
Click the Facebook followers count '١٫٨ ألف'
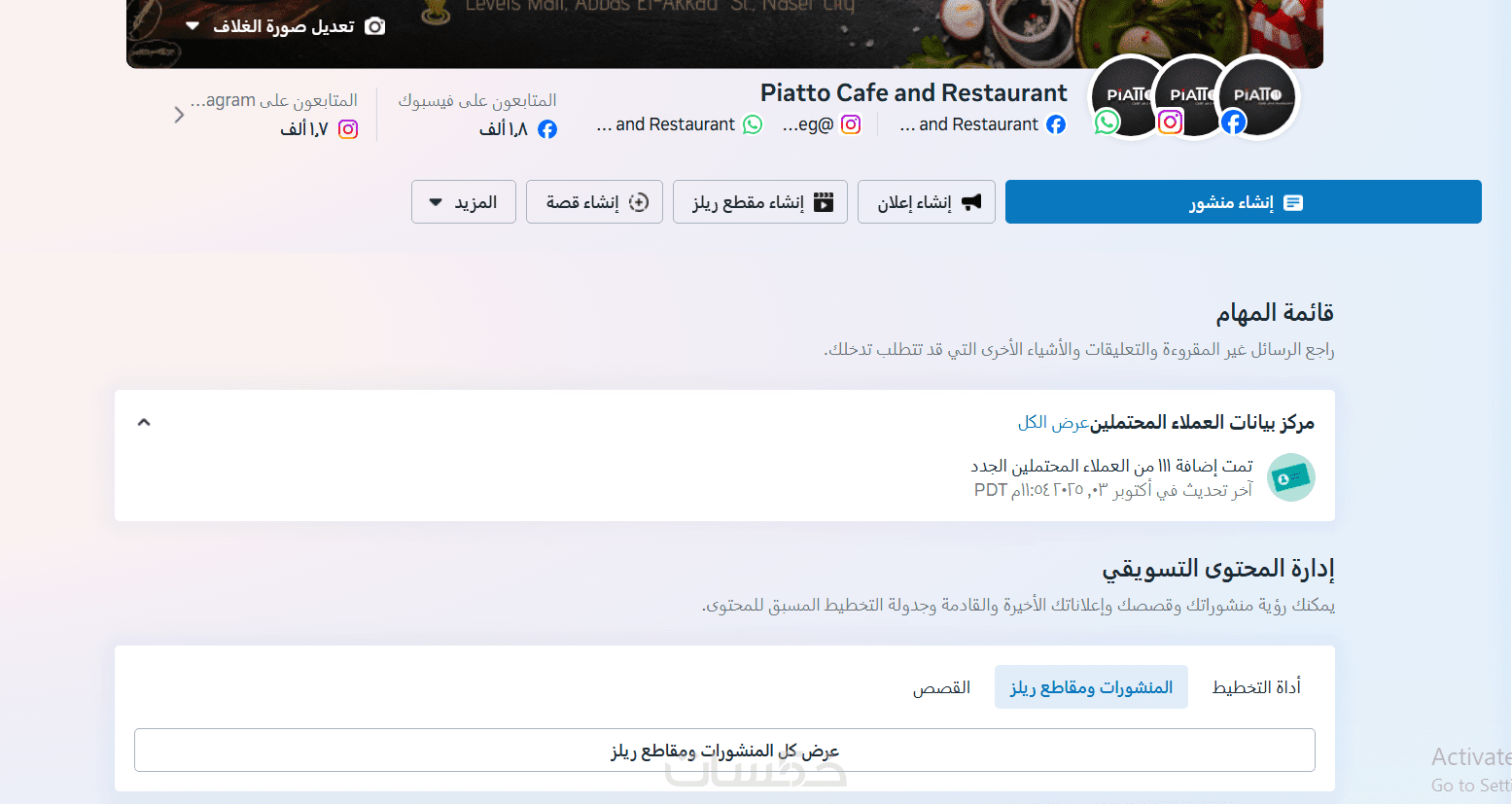click(504, 129)
